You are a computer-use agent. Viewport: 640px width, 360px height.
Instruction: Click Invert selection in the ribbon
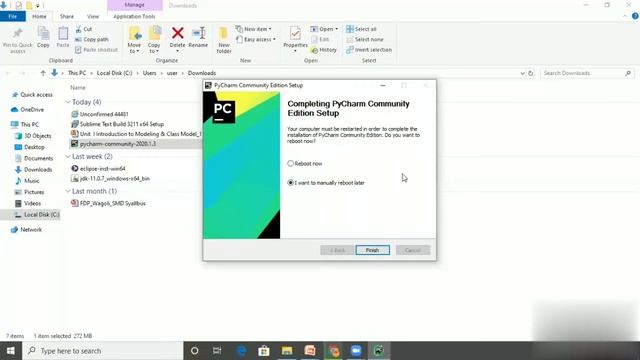coord(369,49)
